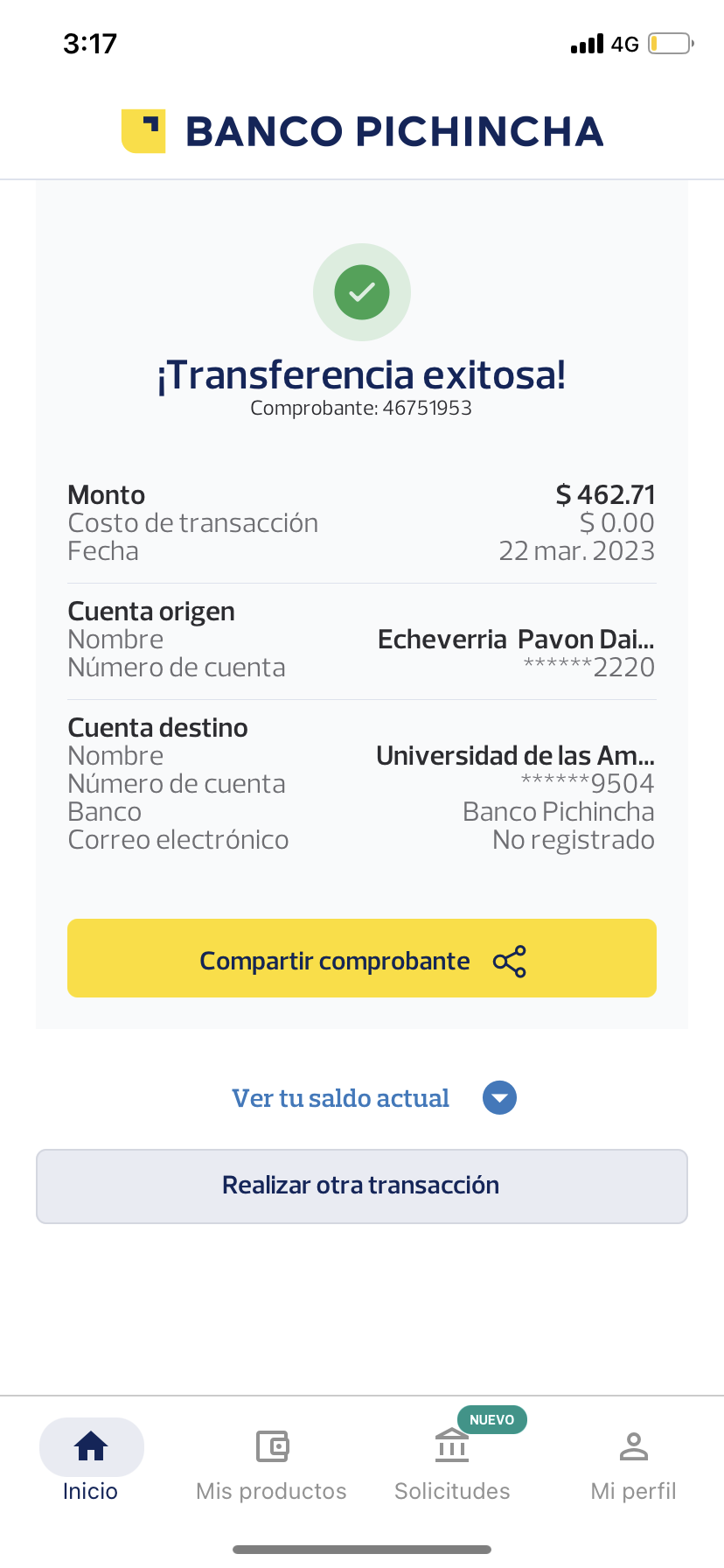The width and height of the screenshot is (724, 1568).
Task: Tap the Inicio home icon
Action: point(91,1446)
